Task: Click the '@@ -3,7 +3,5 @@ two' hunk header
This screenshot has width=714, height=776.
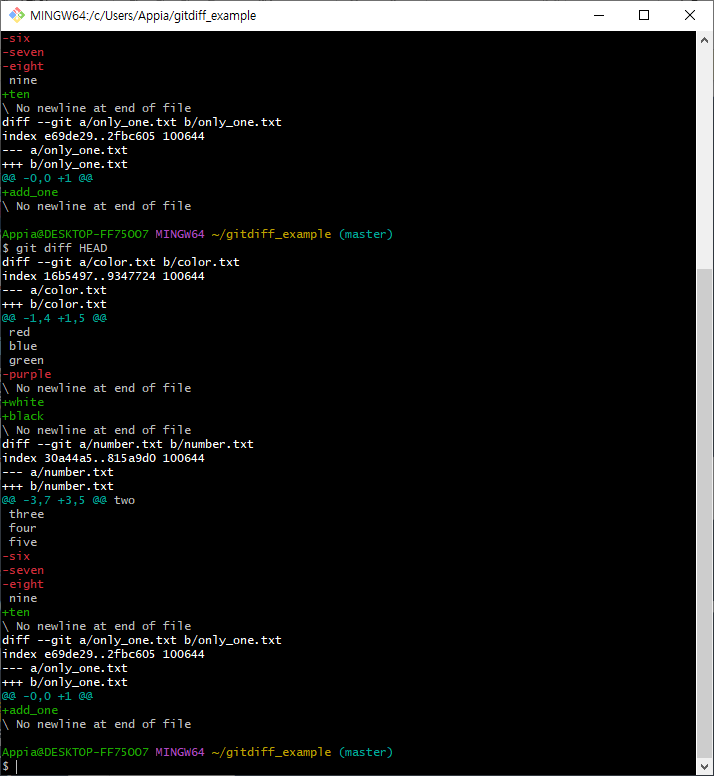Action: point(68,500)
